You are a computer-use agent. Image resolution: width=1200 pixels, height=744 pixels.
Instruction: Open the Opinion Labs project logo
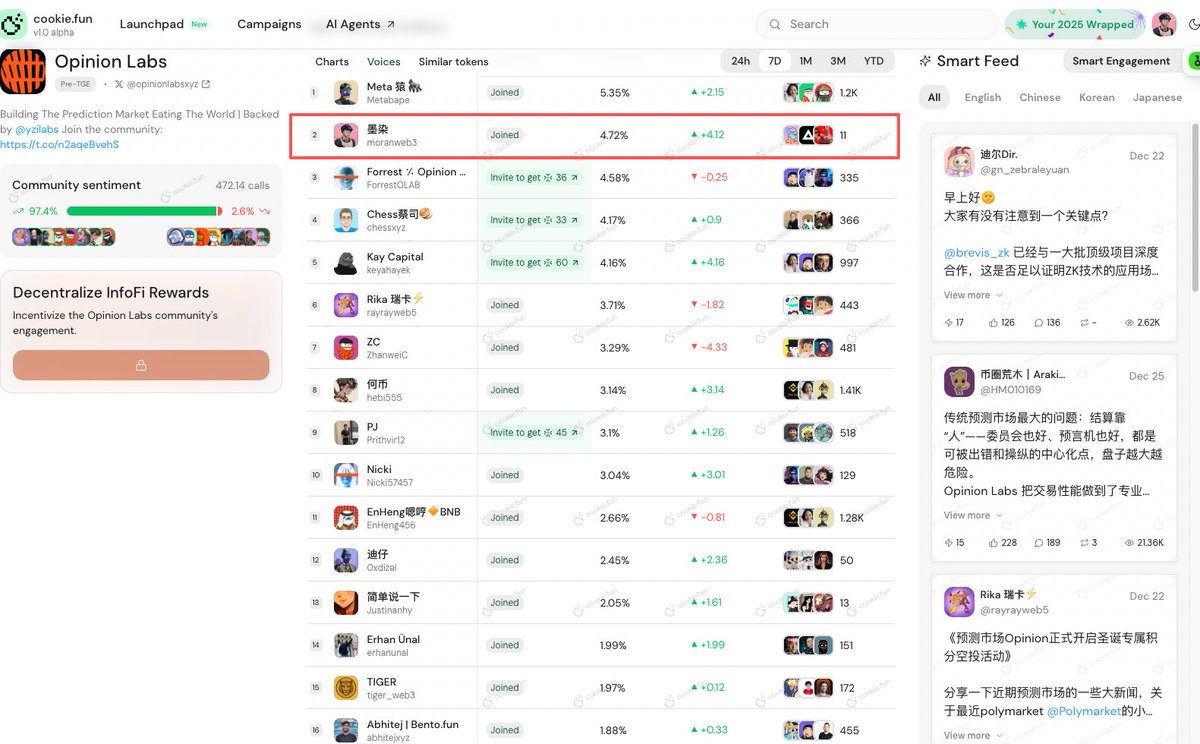coord(23,72)
